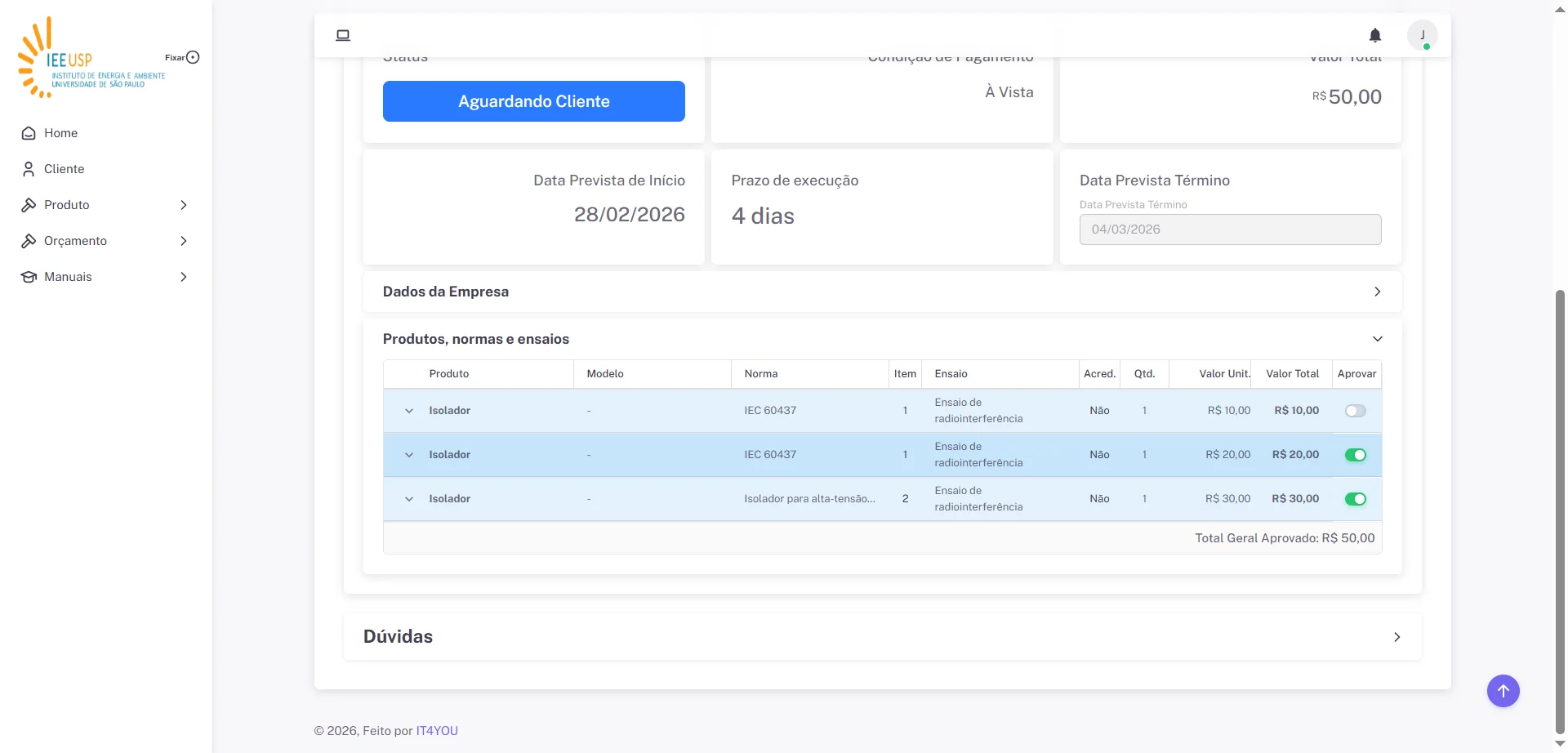Expand the Isolador row priced R$ 10,00
The image size is (1568, 753).
pyautogui.click(x=409, y=411)
